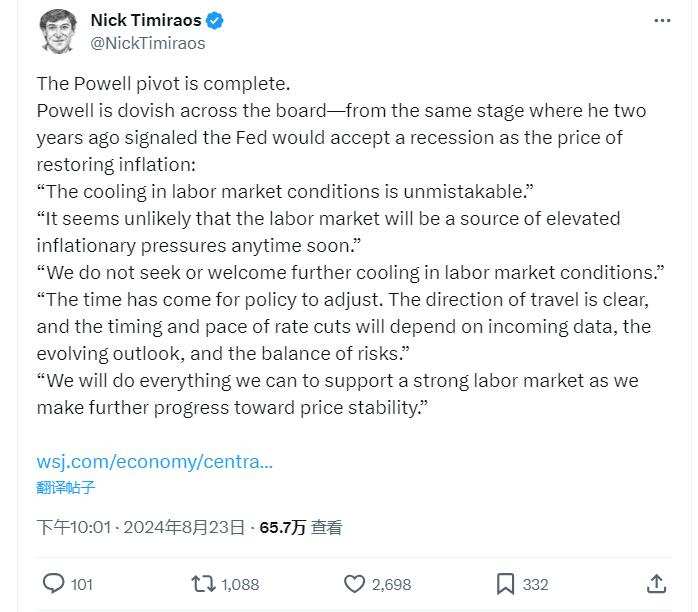Click the repost arrows icon
698x612 pixels.
(204, 583)
